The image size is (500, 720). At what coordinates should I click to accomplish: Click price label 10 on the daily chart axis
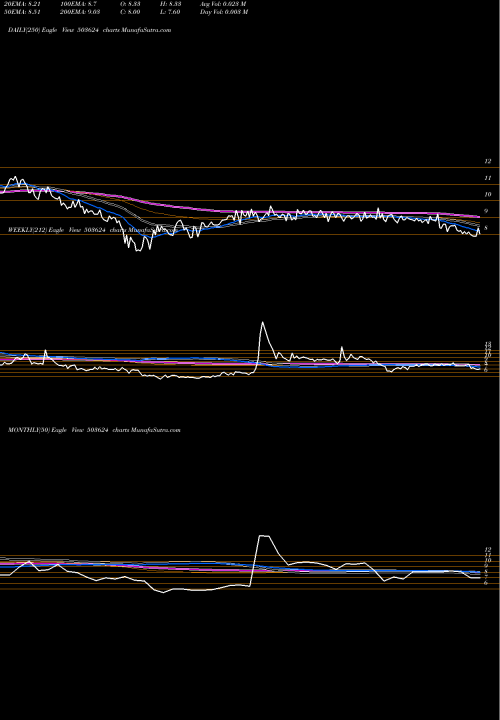[x=488, y=195]
